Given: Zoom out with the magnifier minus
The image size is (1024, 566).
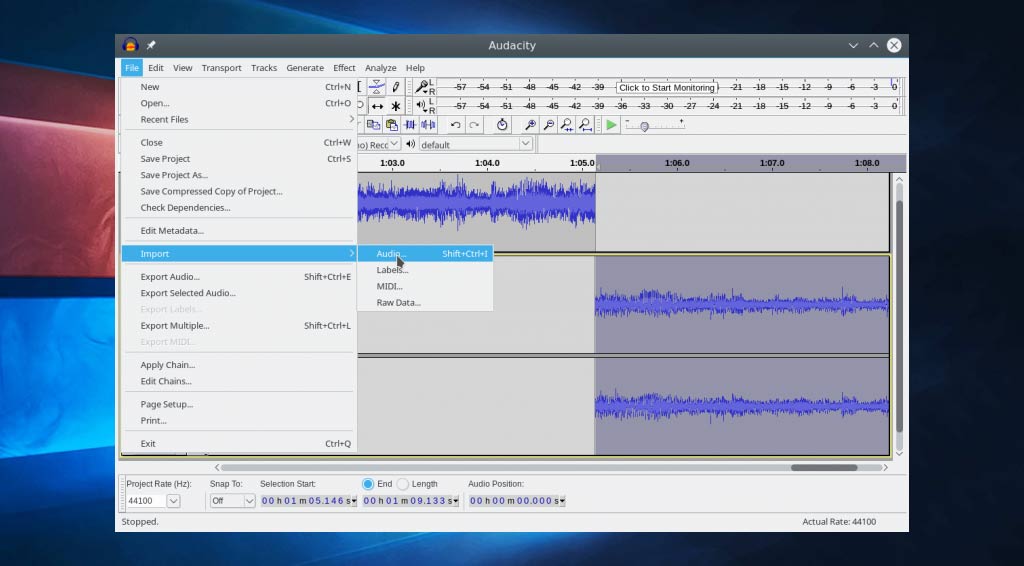Looking at the screenshot, I should 549,125.
